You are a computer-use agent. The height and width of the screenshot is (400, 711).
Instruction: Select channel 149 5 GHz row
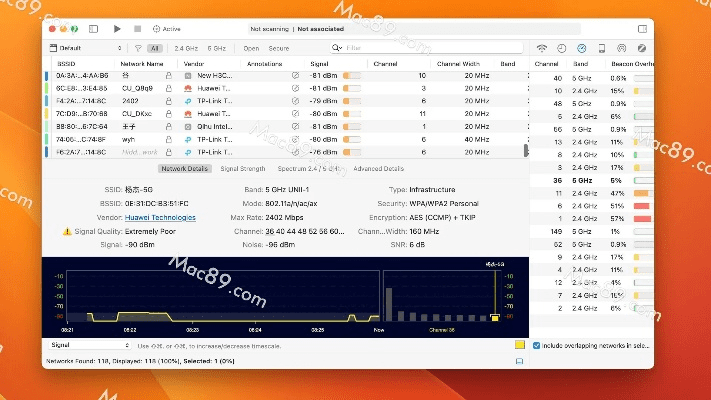[592, 232]
